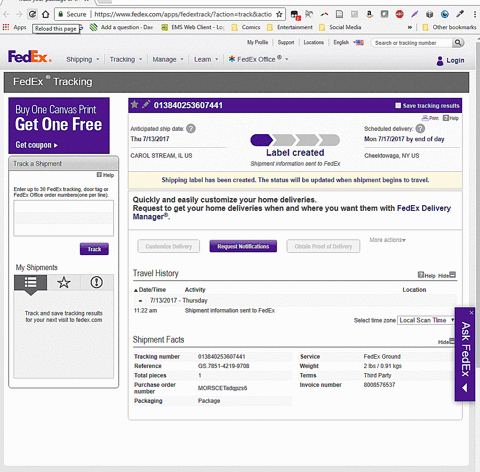
Task: Click the purple Track button
Action: pos(94,249)
